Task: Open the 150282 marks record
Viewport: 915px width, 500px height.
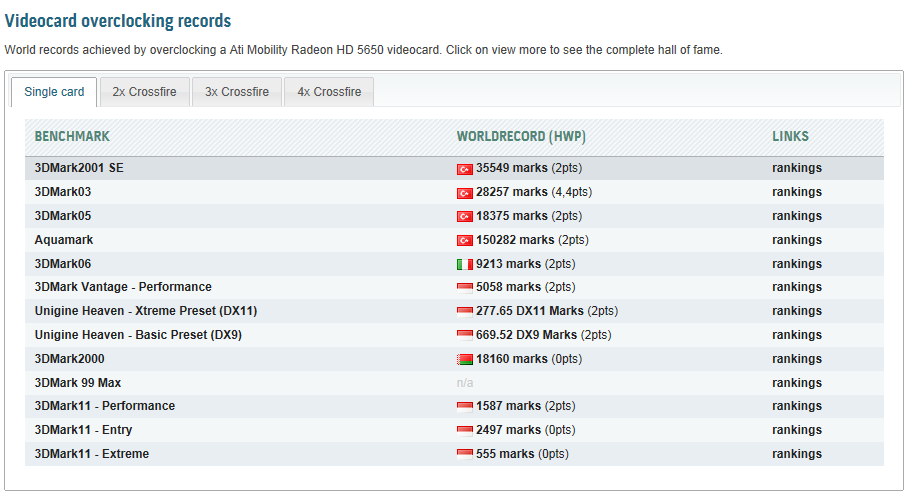Action: click(x=515, y=240)
